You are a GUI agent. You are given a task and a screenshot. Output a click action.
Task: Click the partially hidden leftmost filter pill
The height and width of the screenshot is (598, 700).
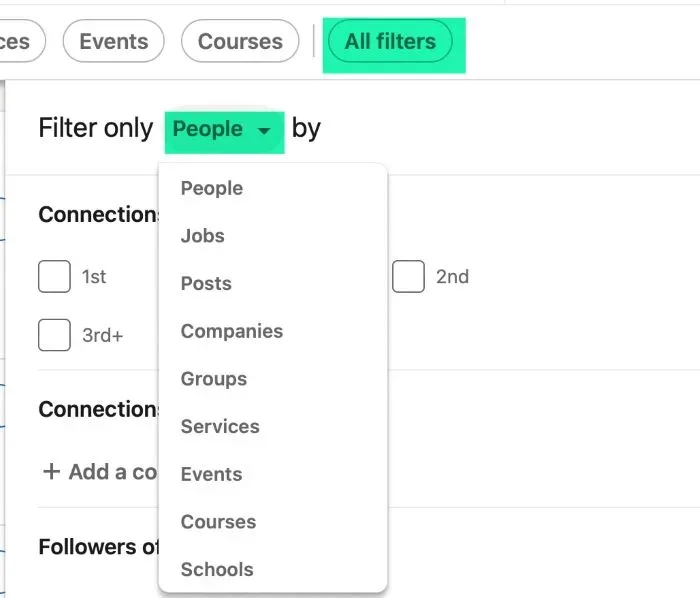pos(18,42)
